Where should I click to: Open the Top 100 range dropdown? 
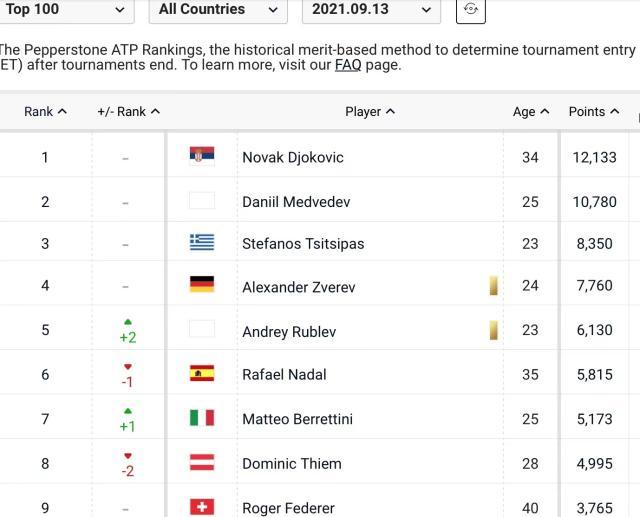(66, 10)
